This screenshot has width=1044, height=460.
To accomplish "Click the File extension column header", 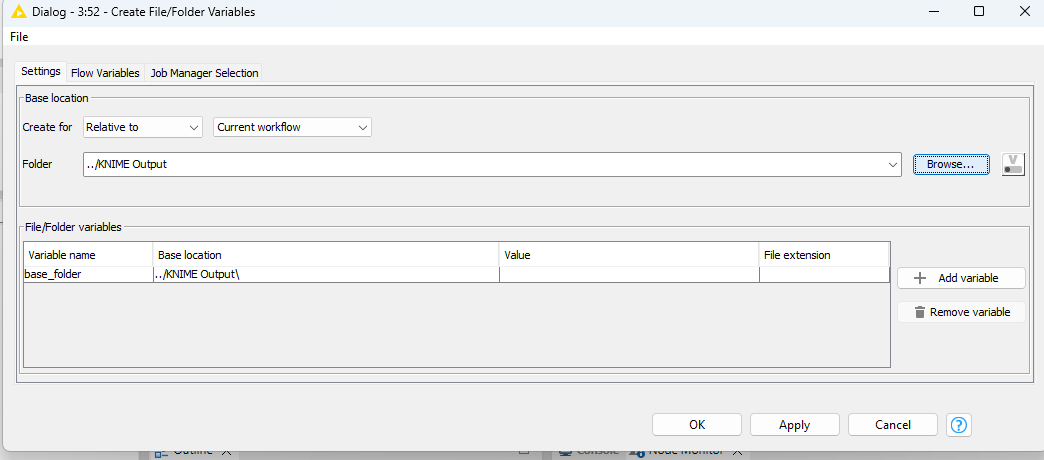I will pos(823,255).
